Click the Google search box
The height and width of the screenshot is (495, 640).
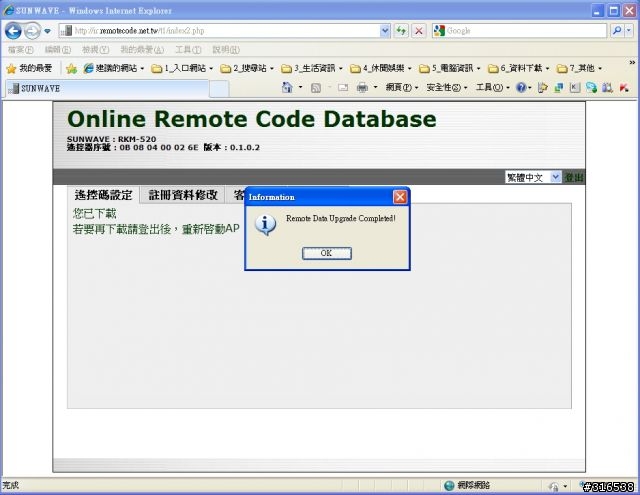[519, 31]
